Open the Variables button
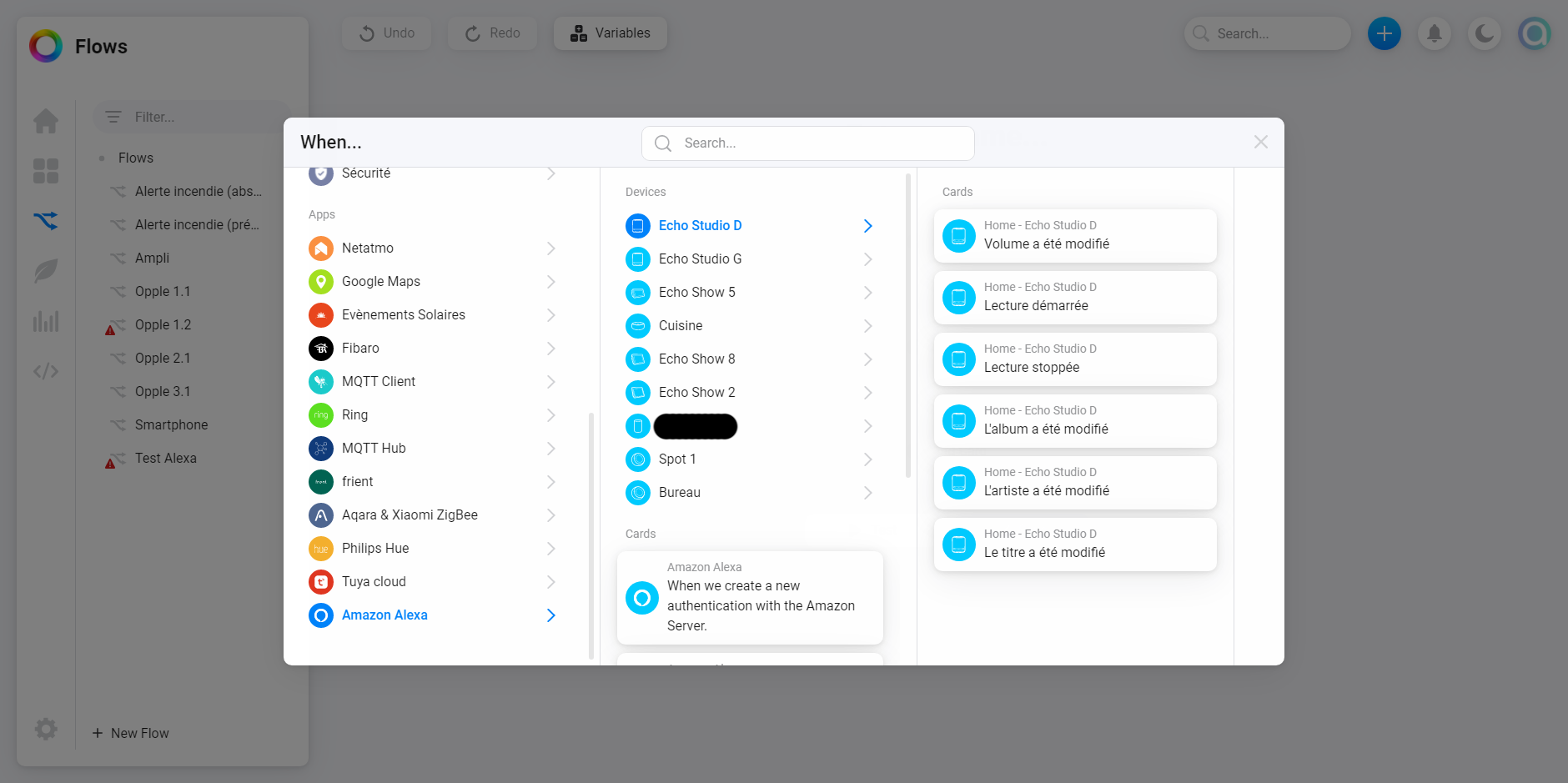The image size is (1568, 783). [x=611, y=33]
